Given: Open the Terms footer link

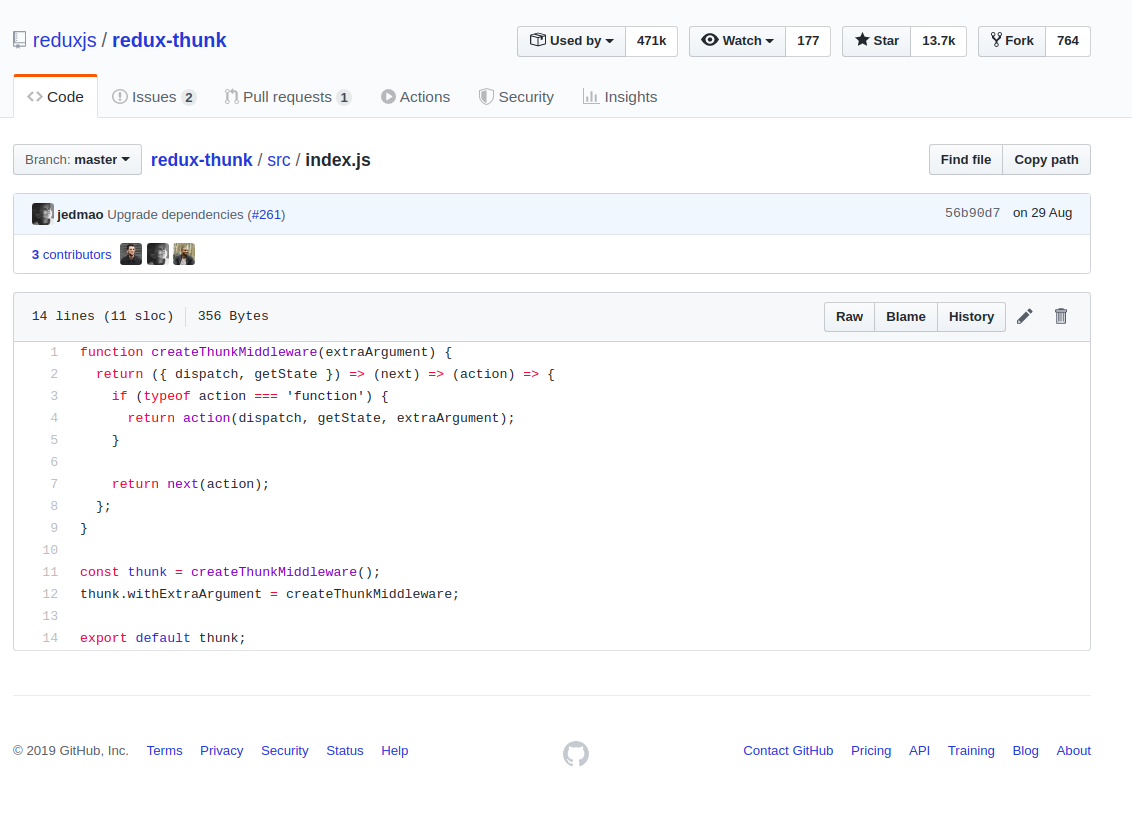Looking at the screenshot, I should pos(165,750).
